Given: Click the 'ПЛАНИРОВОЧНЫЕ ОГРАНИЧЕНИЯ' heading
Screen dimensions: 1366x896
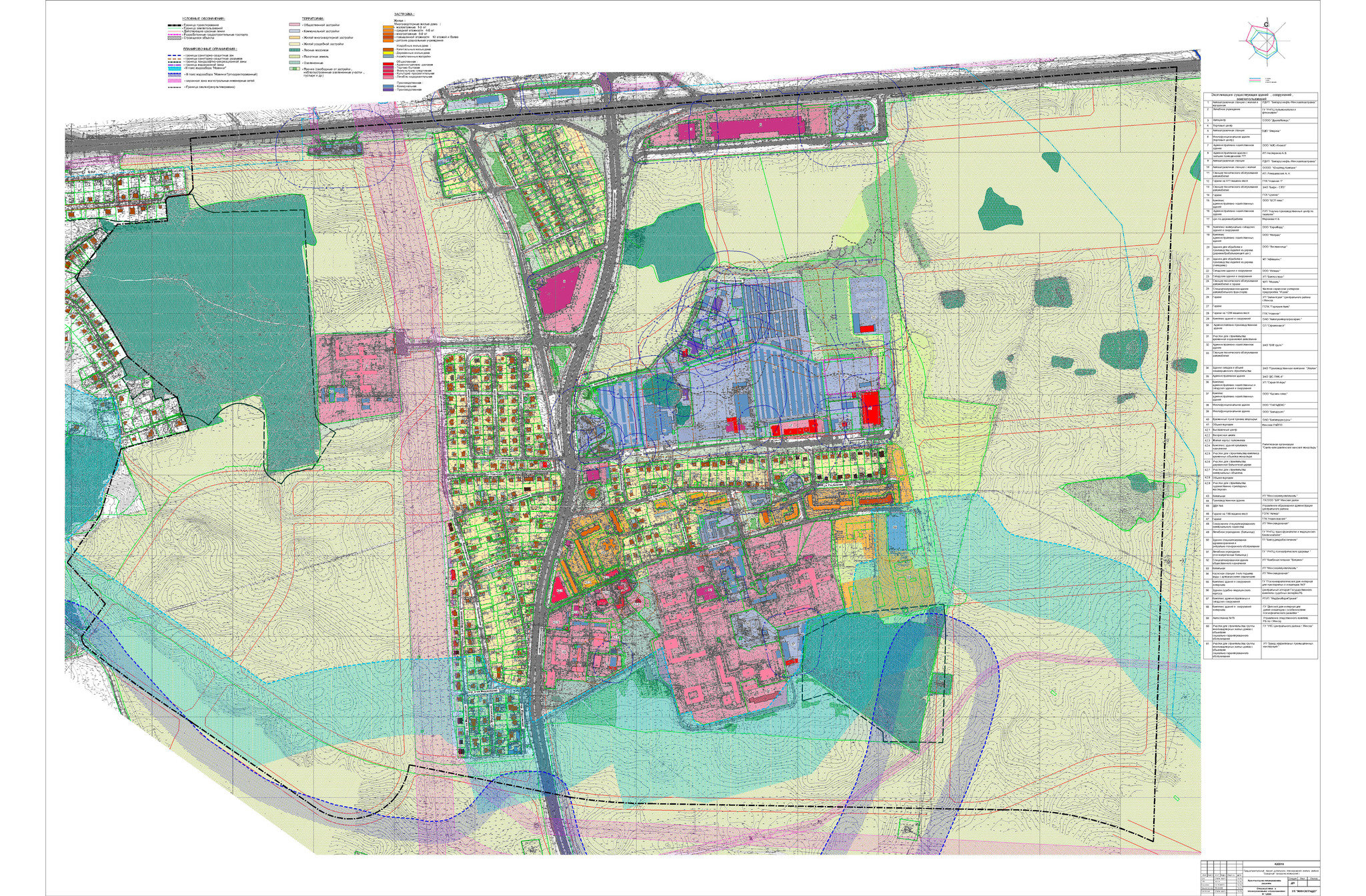Looking at the screenshot, I should click(210, 49).
